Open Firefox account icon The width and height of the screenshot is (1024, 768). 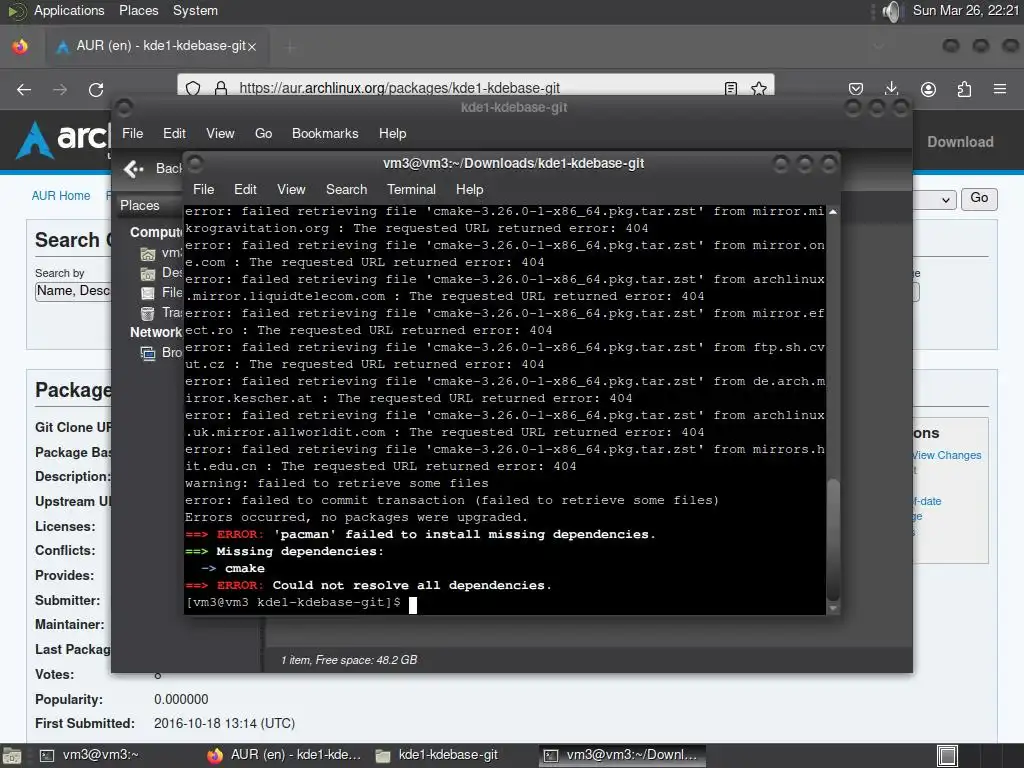tap(928, 89)
